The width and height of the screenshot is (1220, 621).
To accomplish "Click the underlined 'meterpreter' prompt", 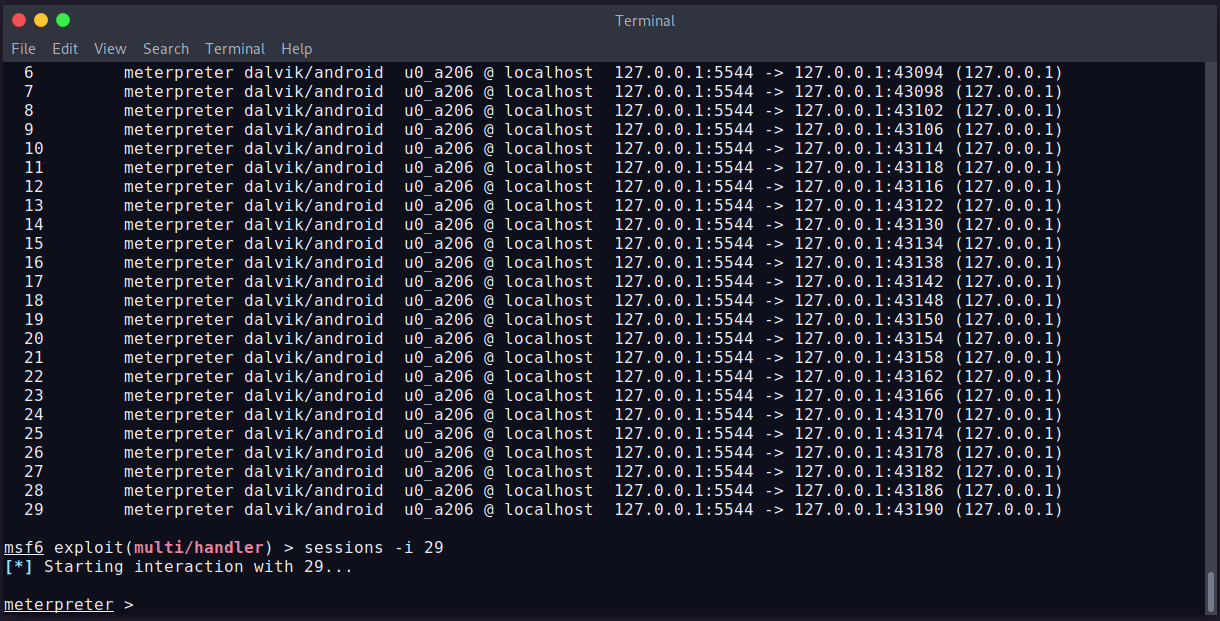I will [x=59, y=605].
